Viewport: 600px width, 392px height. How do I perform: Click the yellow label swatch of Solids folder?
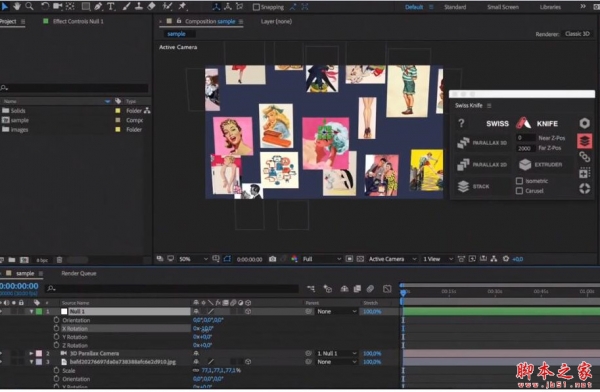118,111
